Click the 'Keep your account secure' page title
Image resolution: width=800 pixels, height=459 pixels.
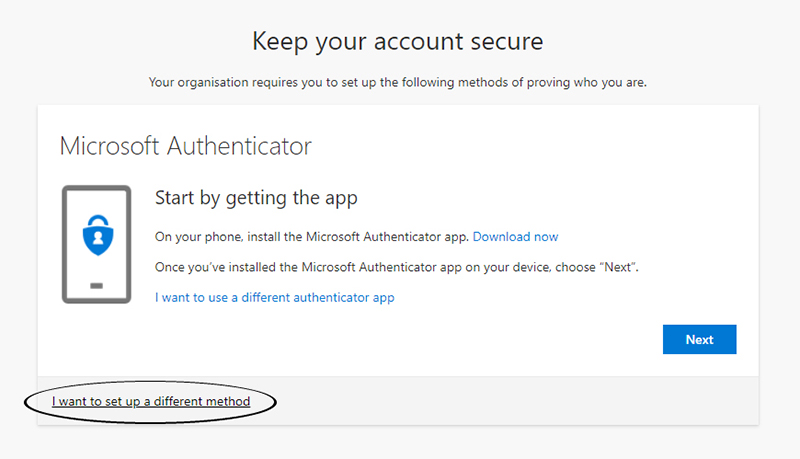click(x=397, y=41)
